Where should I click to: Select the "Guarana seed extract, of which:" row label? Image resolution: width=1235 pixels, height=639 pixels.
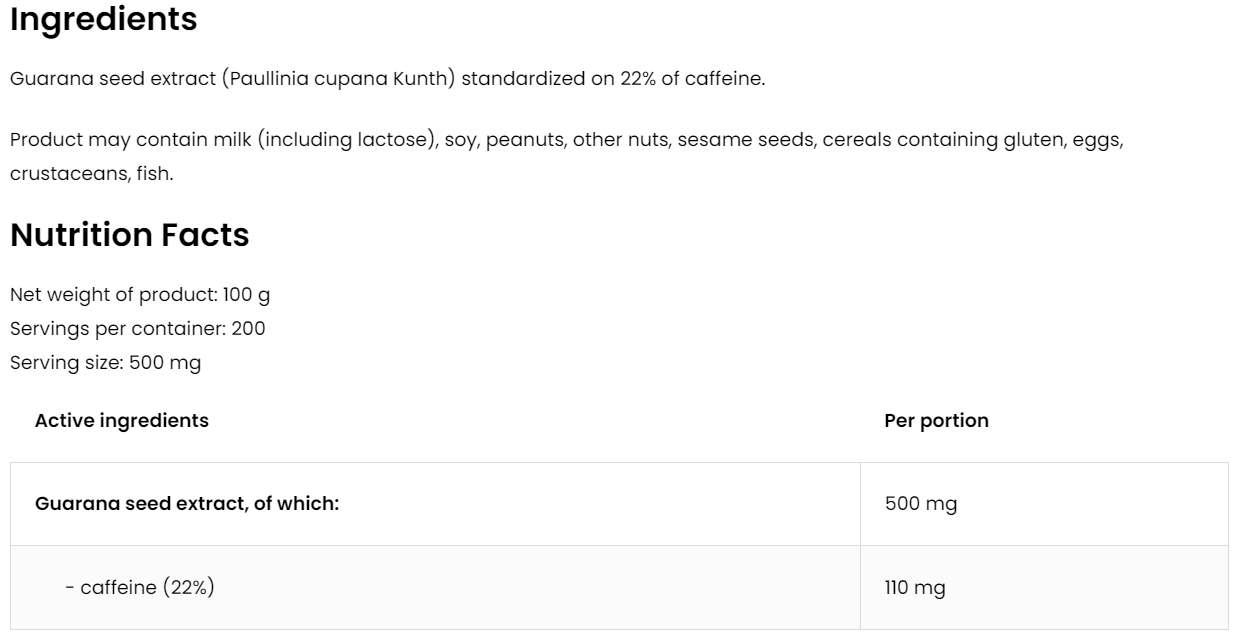tap(187, 504)
